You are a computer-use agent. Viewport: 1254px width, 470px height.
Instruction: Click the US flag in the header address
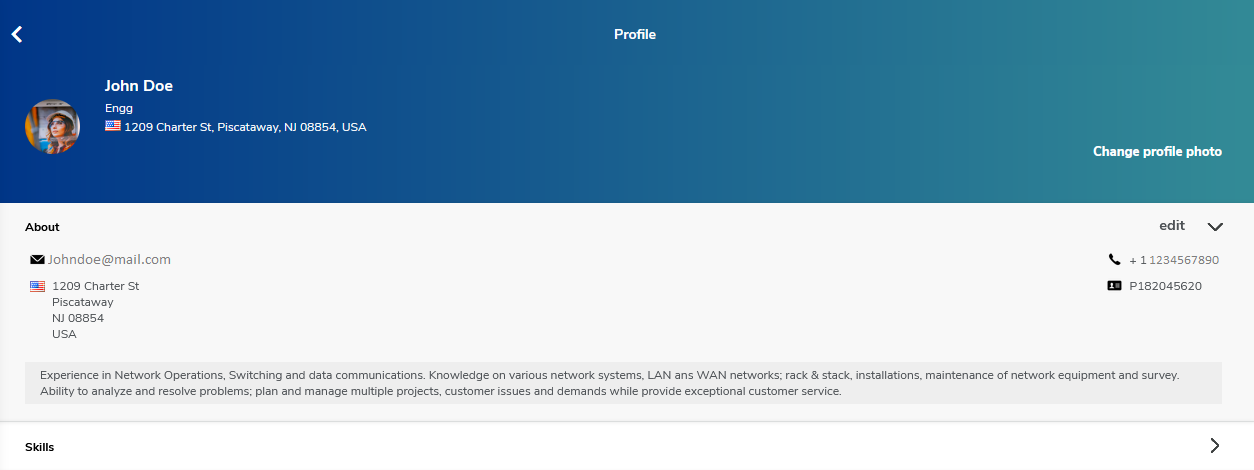(113, 126)
